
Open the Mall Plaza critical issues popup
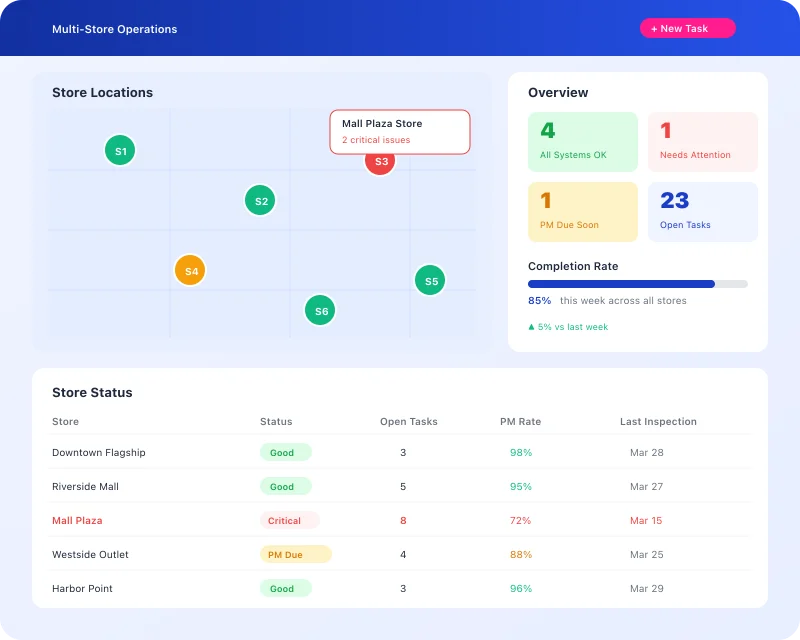[x=400, y=131]
